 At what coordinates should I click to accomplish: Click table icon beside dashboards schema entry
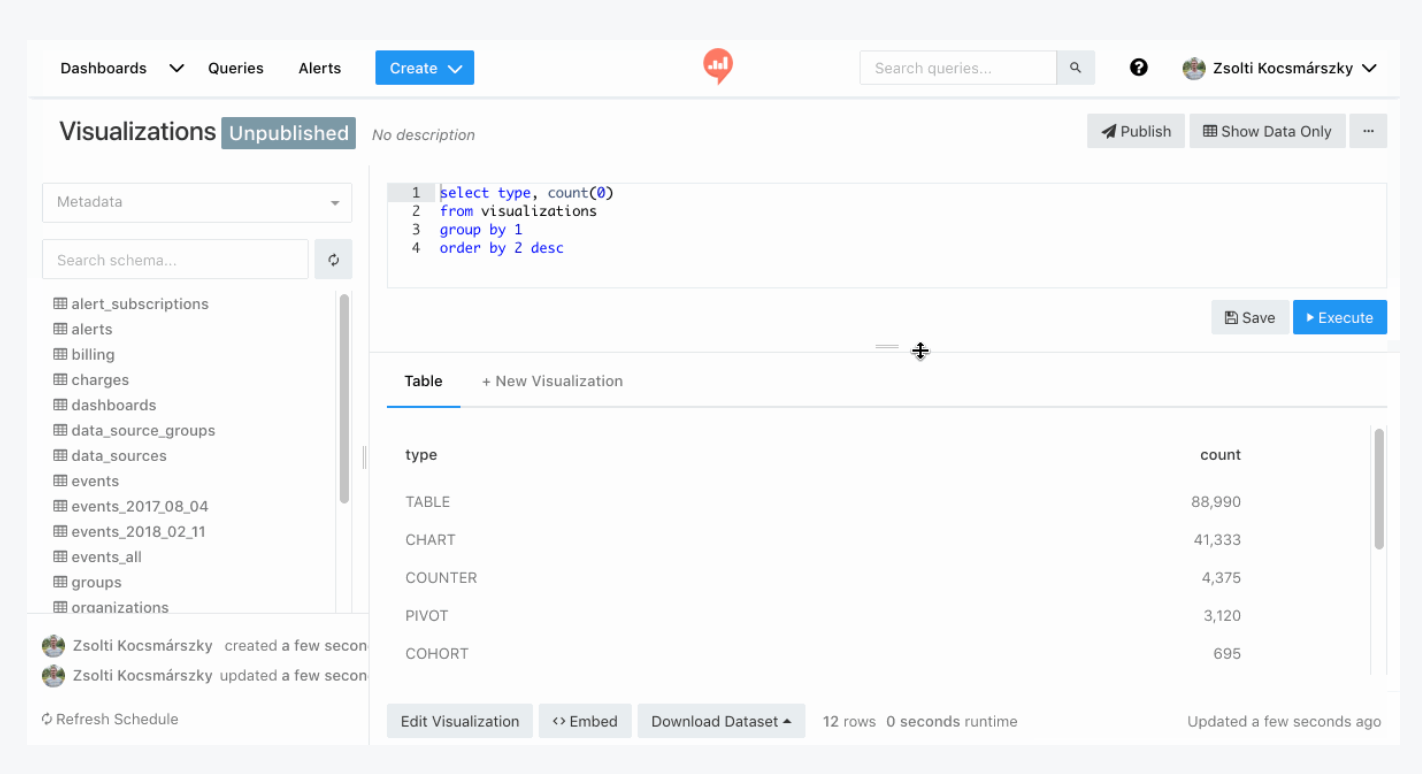click(x=60, y=405)
